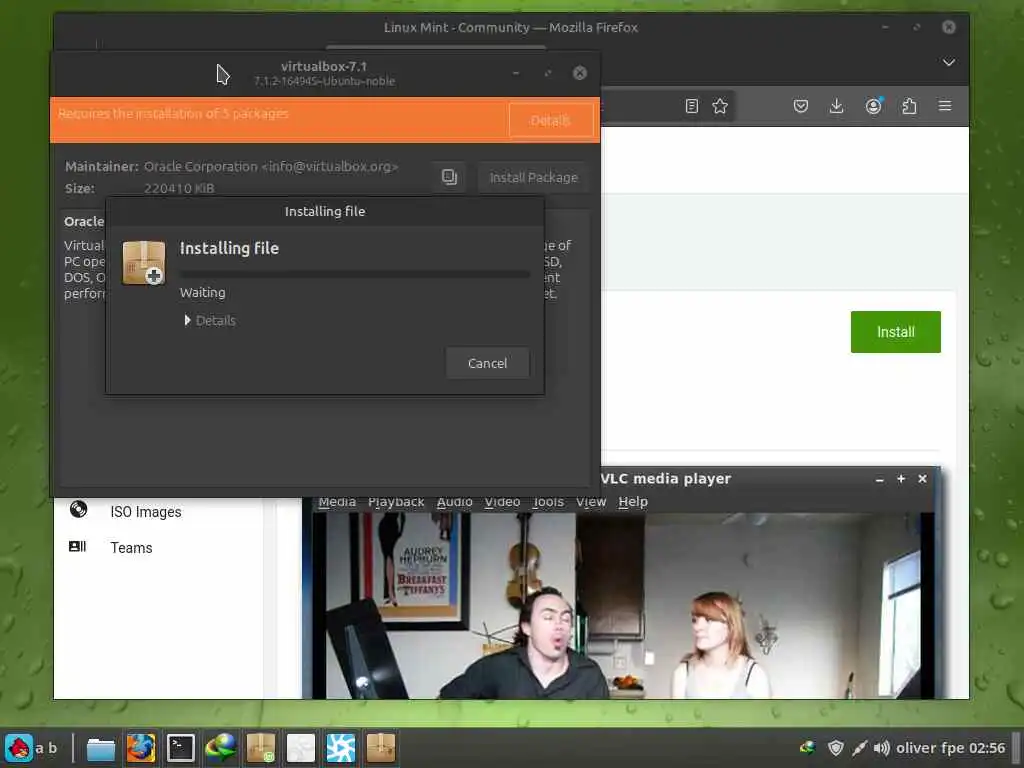Screen dimensions: 1024x768
Task: Toggle Firefox reader view icon
Action: (692, 106)
